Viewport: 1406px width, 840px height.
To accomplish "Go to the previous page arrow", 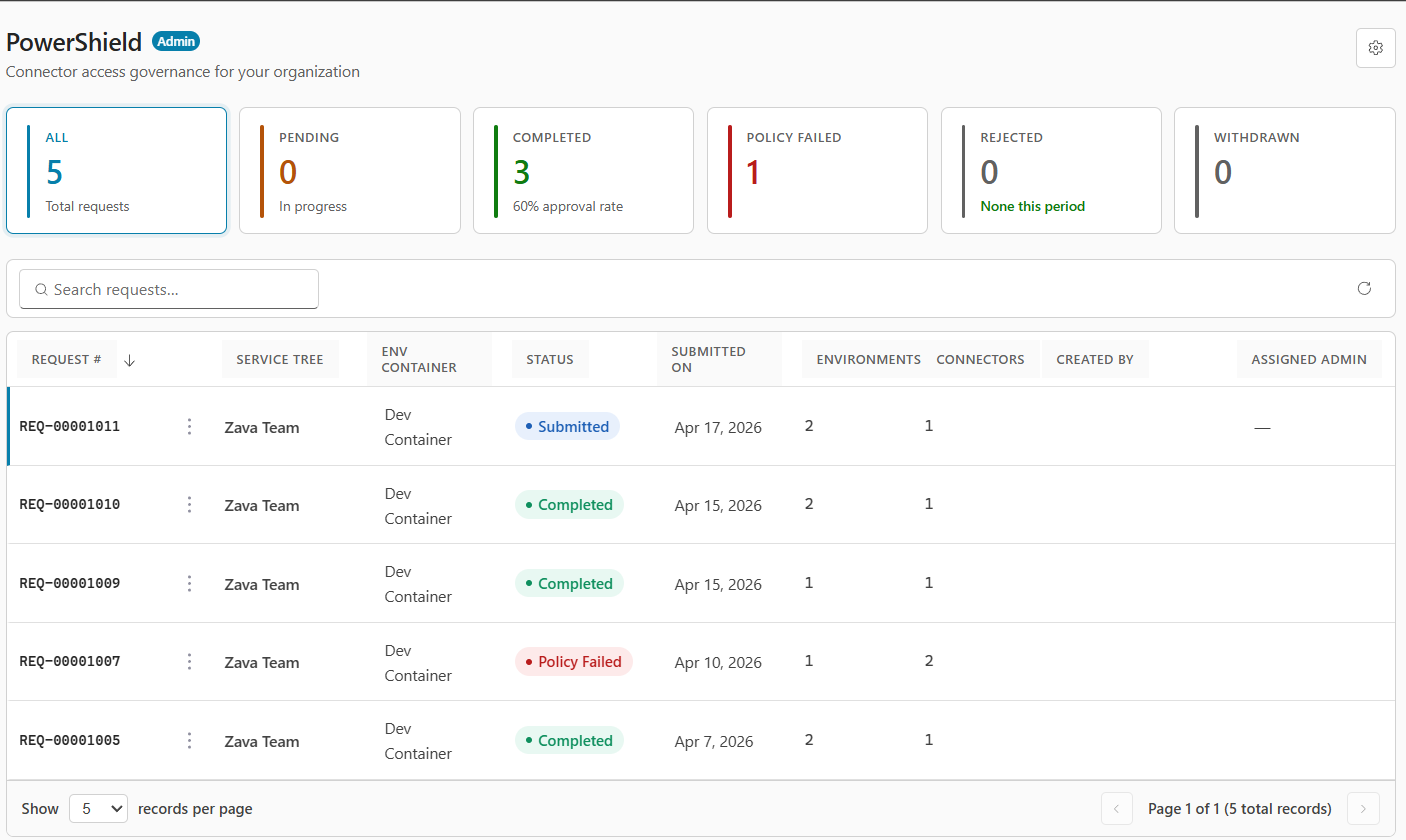I will click(1117, 809).
